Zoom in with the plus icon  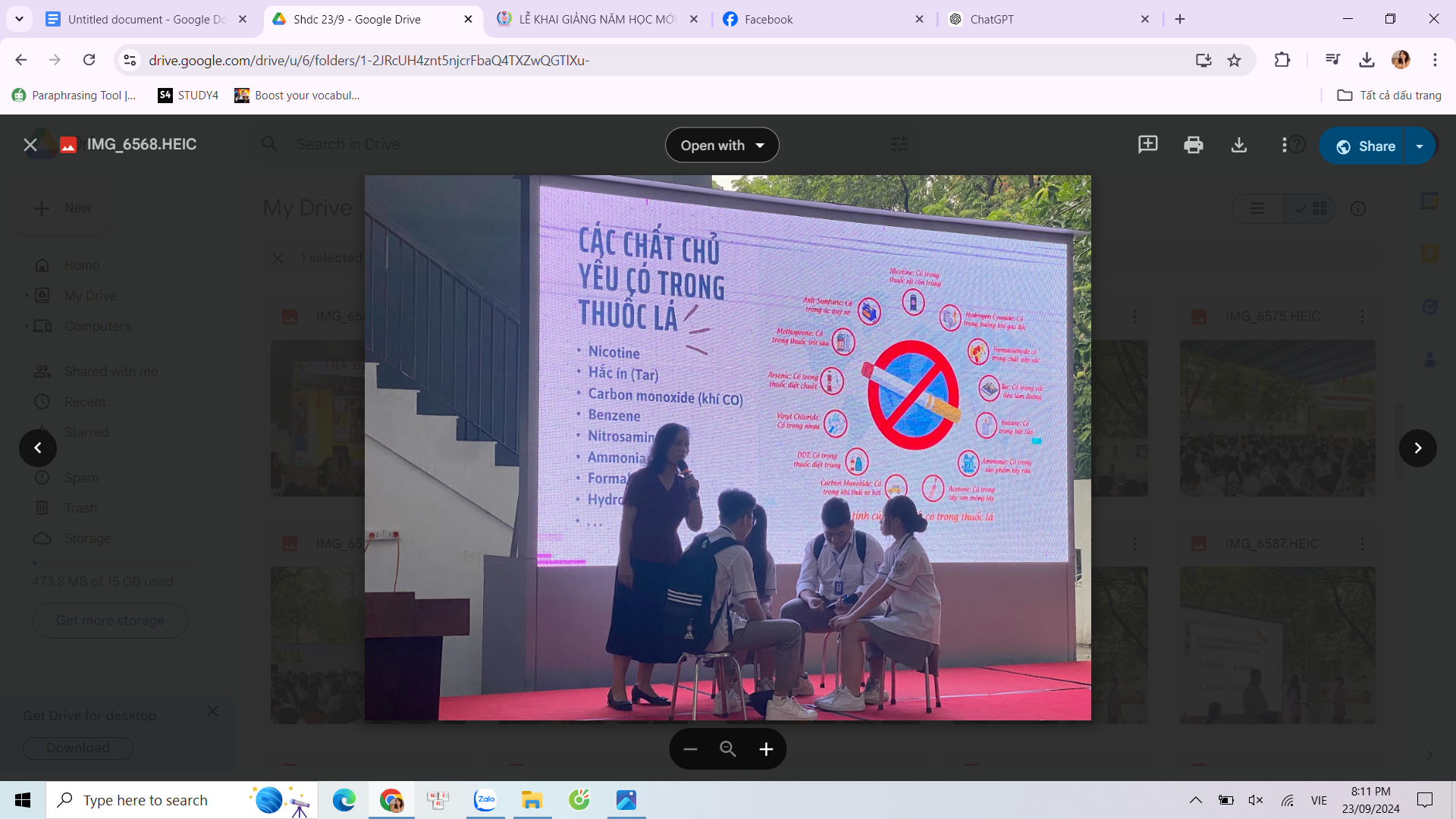(766, 749)
